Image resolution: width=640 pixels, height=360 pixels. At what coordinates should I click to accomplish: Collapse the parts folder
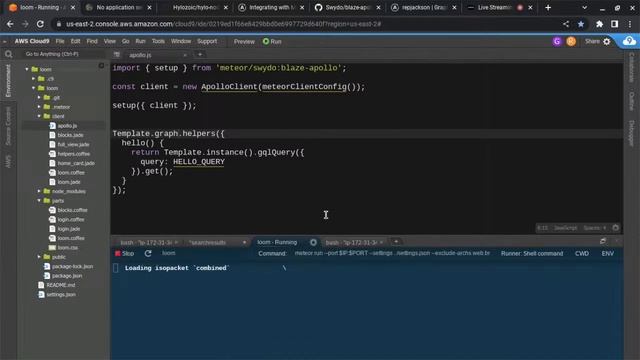(x=39, y=200)
